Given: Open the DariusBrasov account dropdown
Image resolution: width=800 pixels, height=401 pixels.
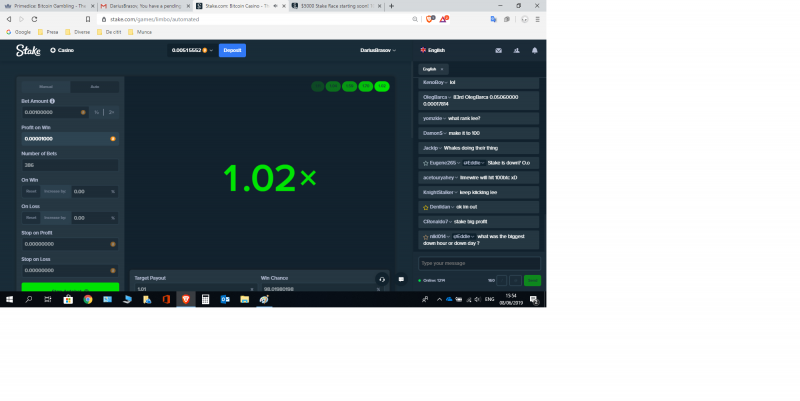Looking at the screenshot, I should point(378,51).
